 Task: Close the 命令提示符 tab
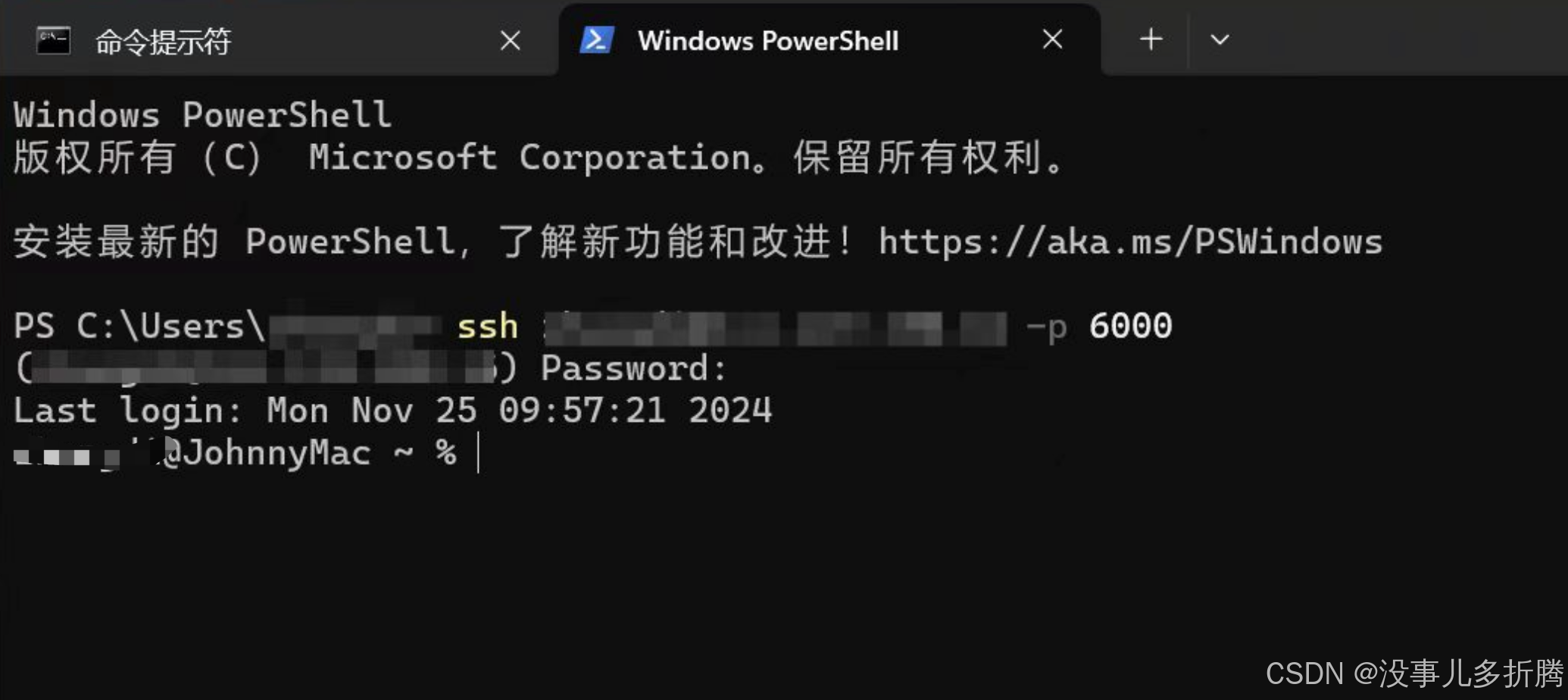pyautogui.click(x=511, y=40)
